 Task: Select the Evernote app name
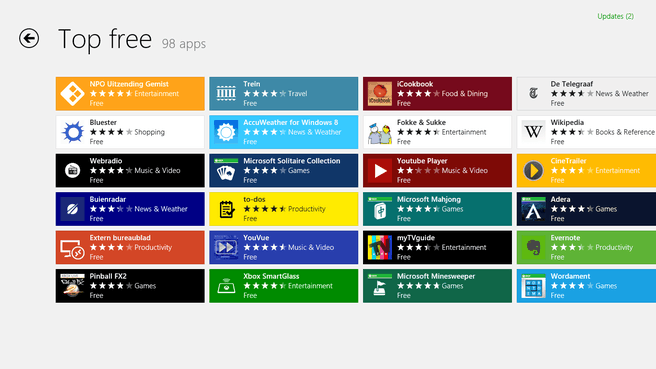coord(565,238)
